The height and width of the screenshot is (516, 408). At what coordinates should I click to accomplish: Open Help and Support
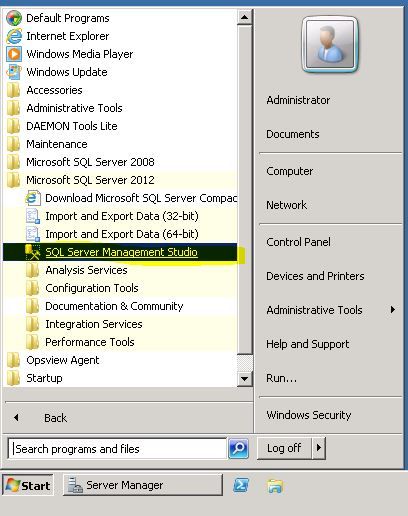308,344
